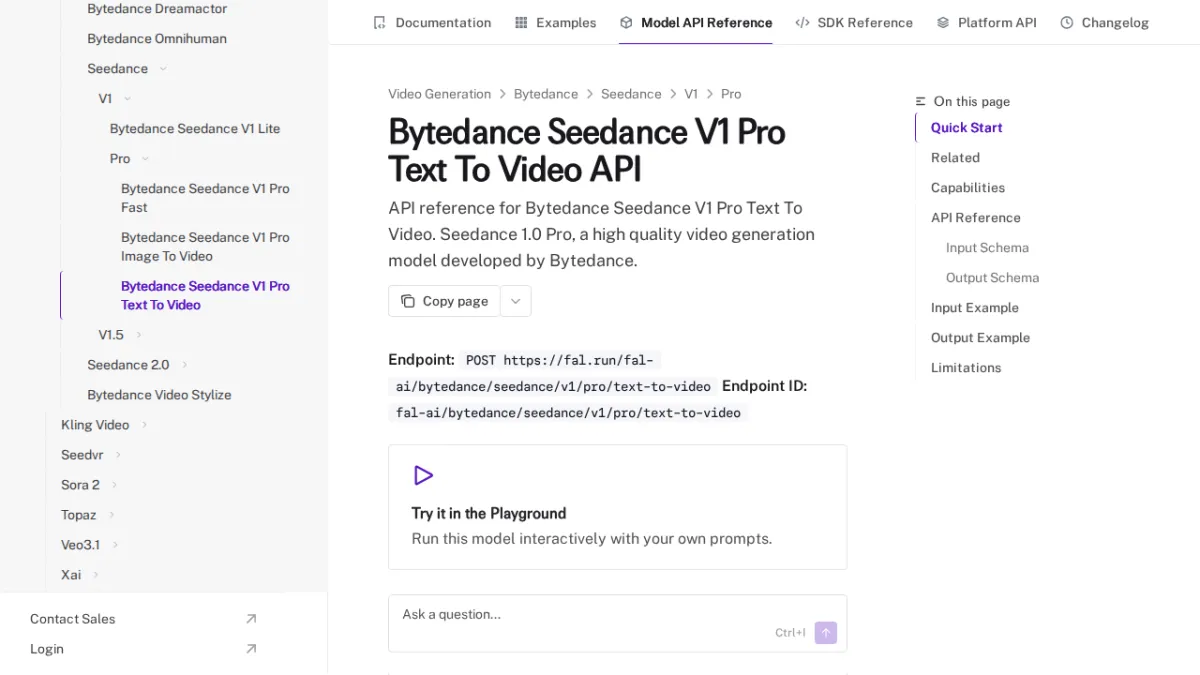1200x675 pixels.
Task: Click Video Generation breadcrumb
Action: tap(439, 94)
